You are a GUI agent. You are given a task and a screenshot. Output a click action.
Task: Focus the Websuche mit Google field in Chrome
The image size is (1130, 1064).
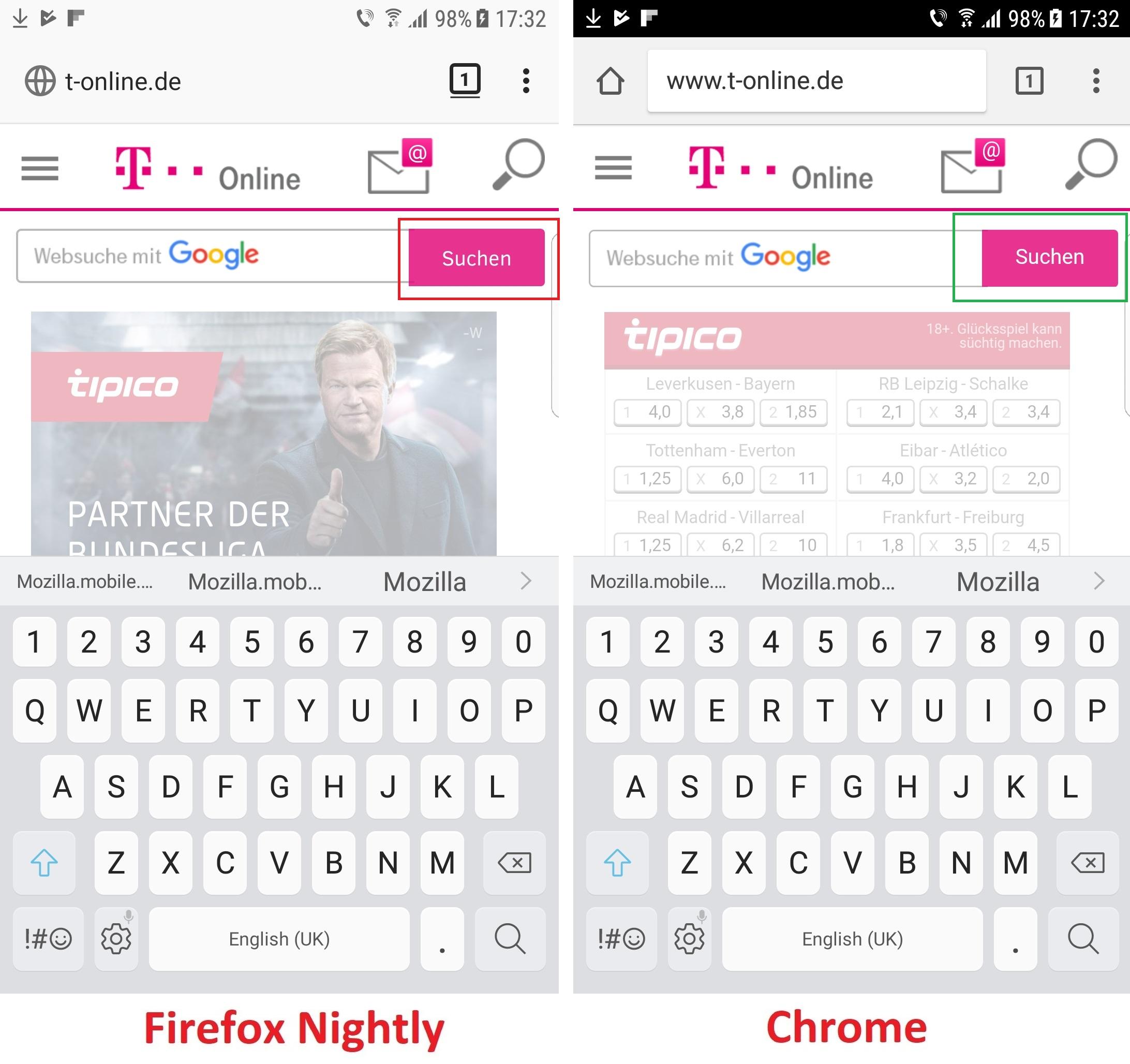click(785, 258)
